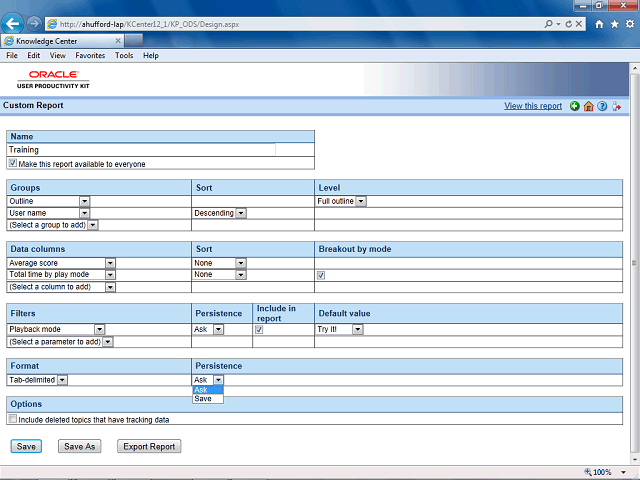Click the report Name field containing Training
Screen dimensions: 640x480
point(142,150)
